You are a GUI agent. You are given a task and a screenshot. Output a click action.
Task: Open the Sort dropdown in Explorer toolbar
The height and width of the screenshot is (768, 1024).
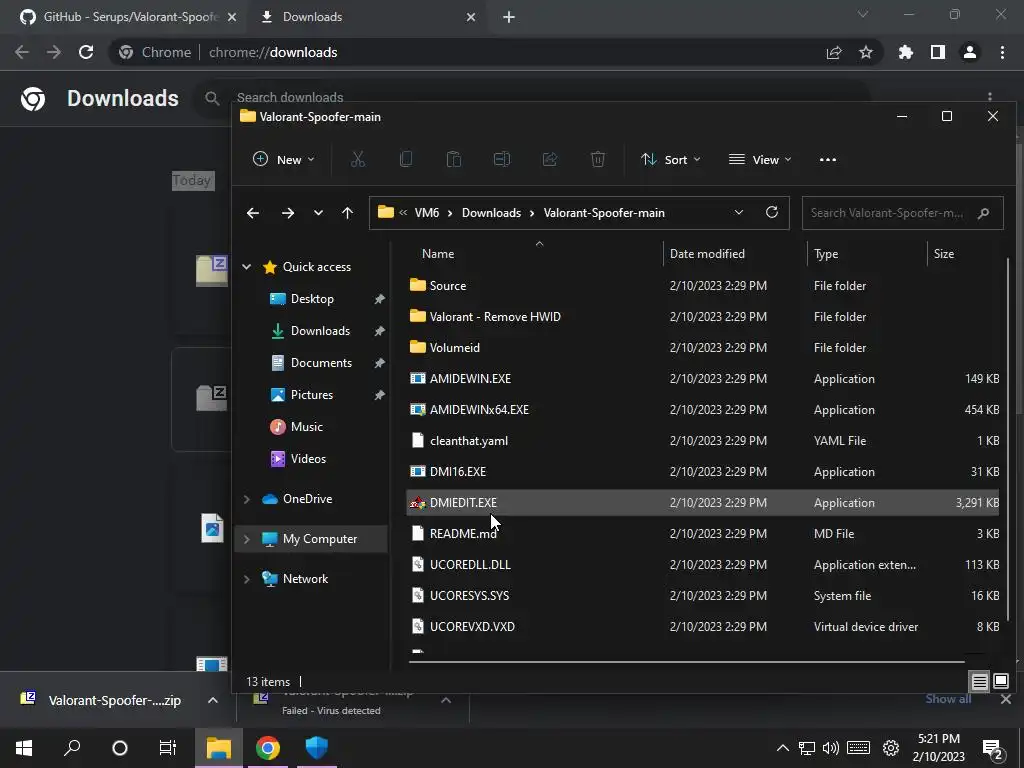click(671, 159)
